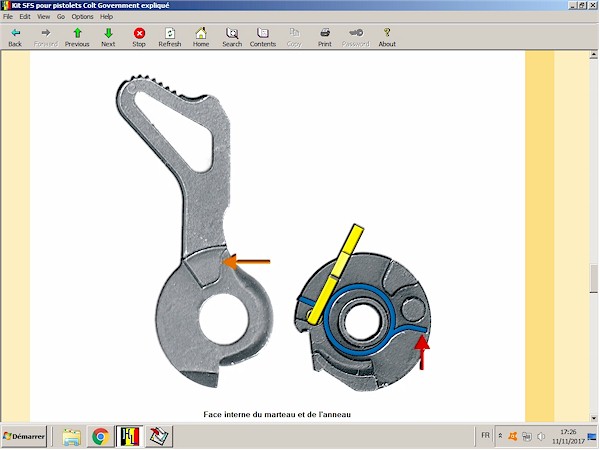This screenshot has height=450, width=600.
Task: Open the About dialog
Action: [x=387, y=38]
